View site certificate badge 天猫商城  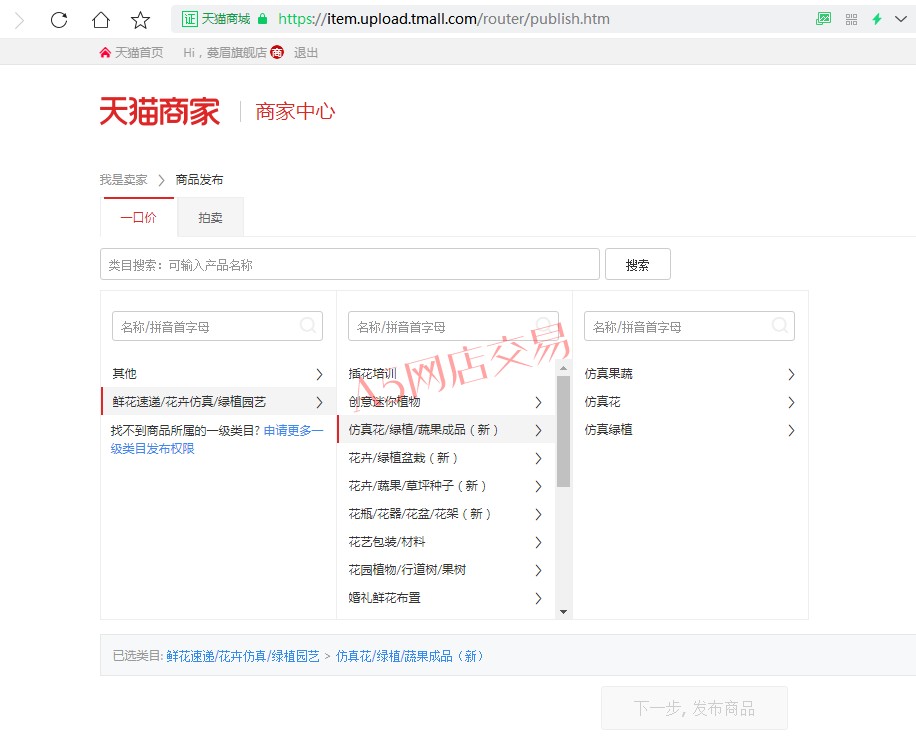[216, 19]
